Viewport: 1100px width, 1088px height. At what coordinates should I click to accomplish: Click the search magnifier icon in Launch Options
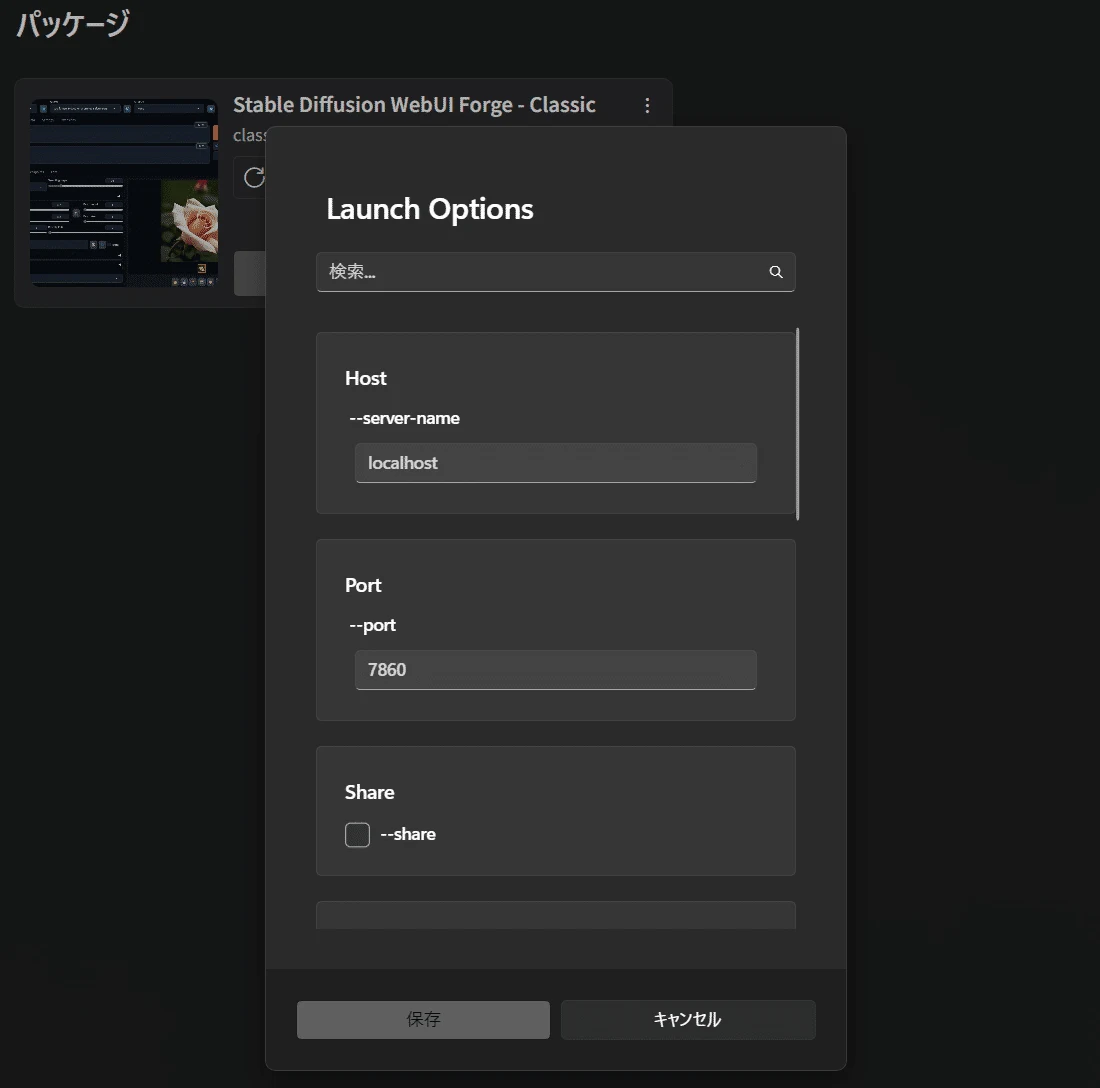775,272
